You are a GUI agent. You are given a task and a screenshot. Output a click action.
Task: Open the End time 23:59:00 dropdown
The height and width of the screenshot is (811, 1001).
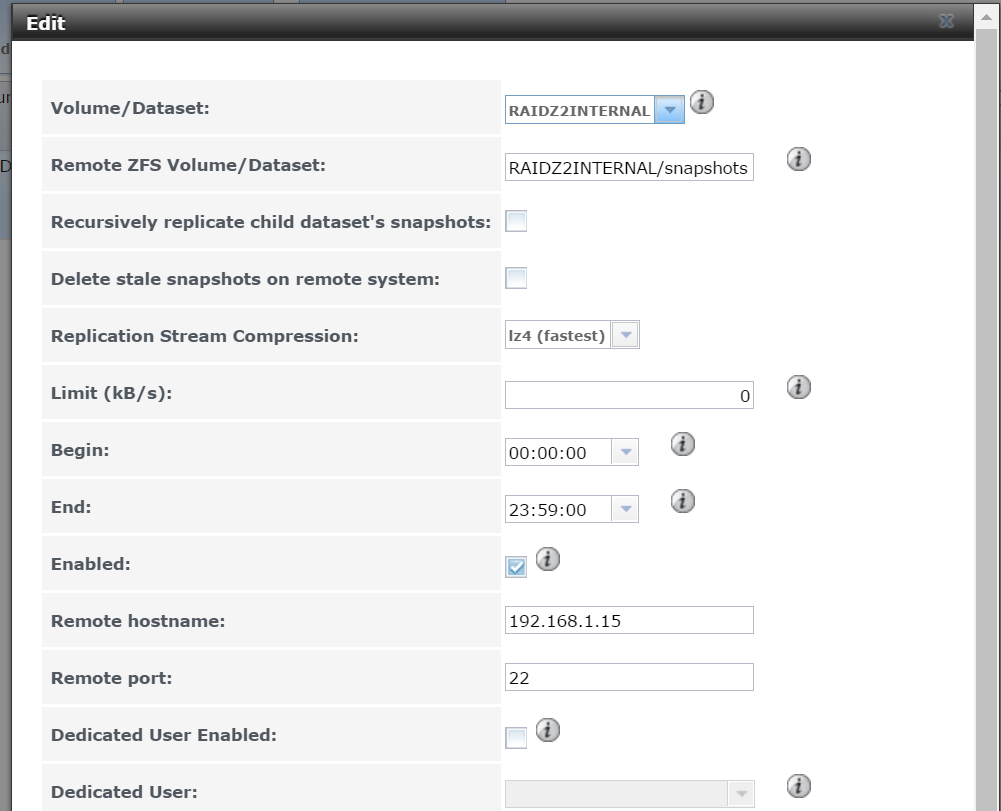click(625, 509)
